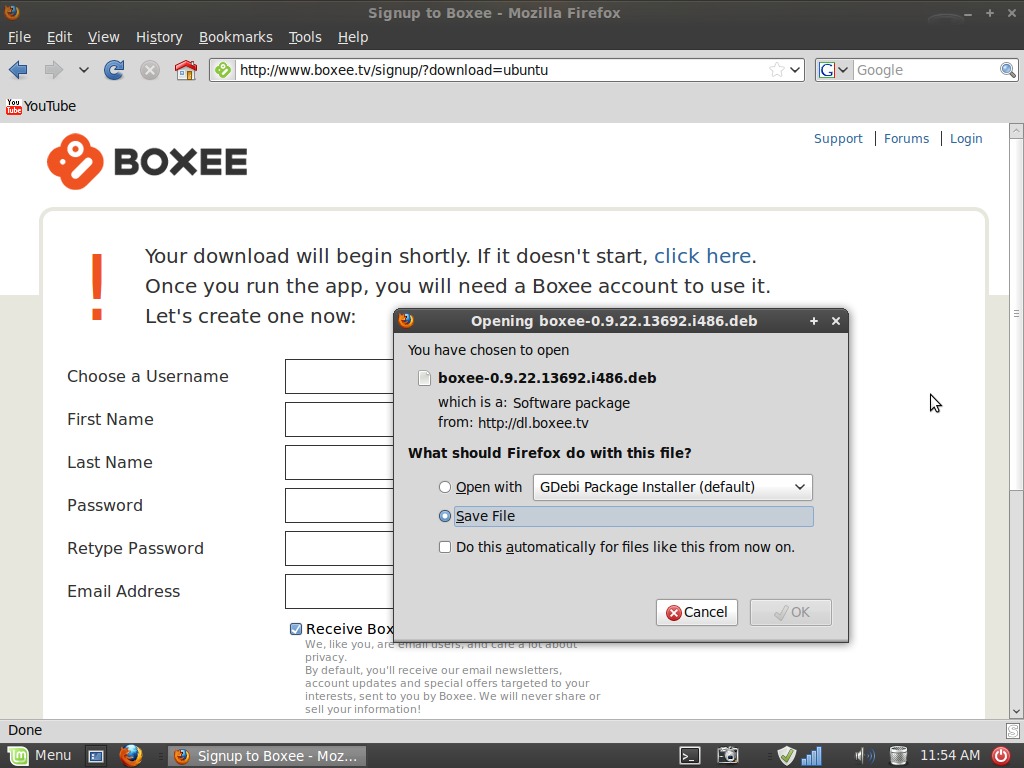The height and width of the screenshot is (768, 1024).
Task: Open the Help menu
Action: 353,37
